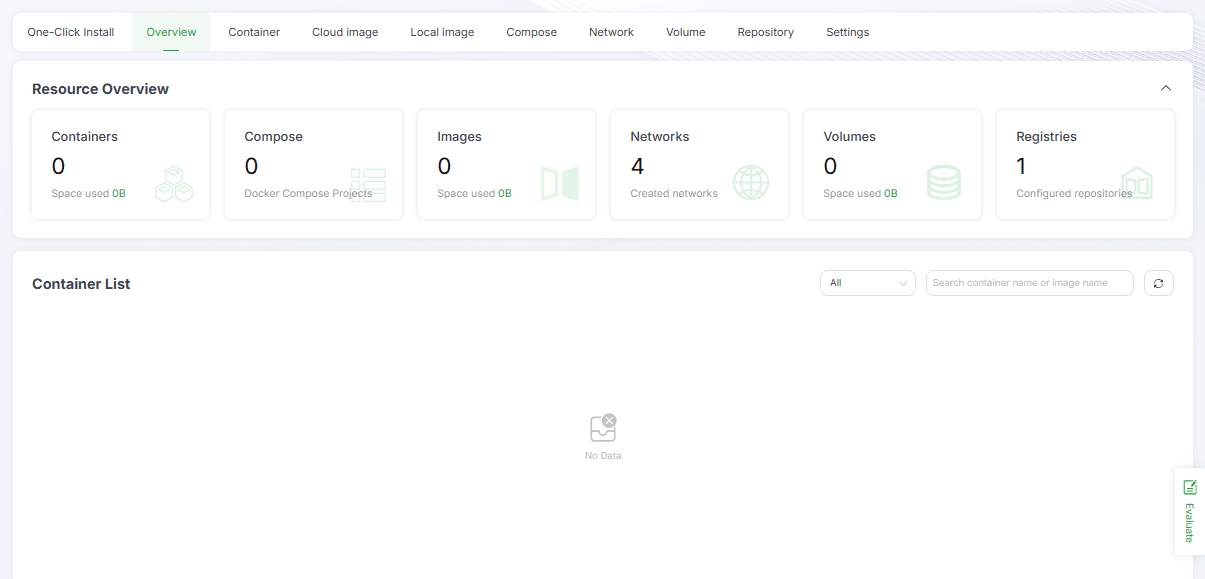Screen dimensions: 1205x579
Task: Click the Volumes database stack icon
Action: (944, 183)
